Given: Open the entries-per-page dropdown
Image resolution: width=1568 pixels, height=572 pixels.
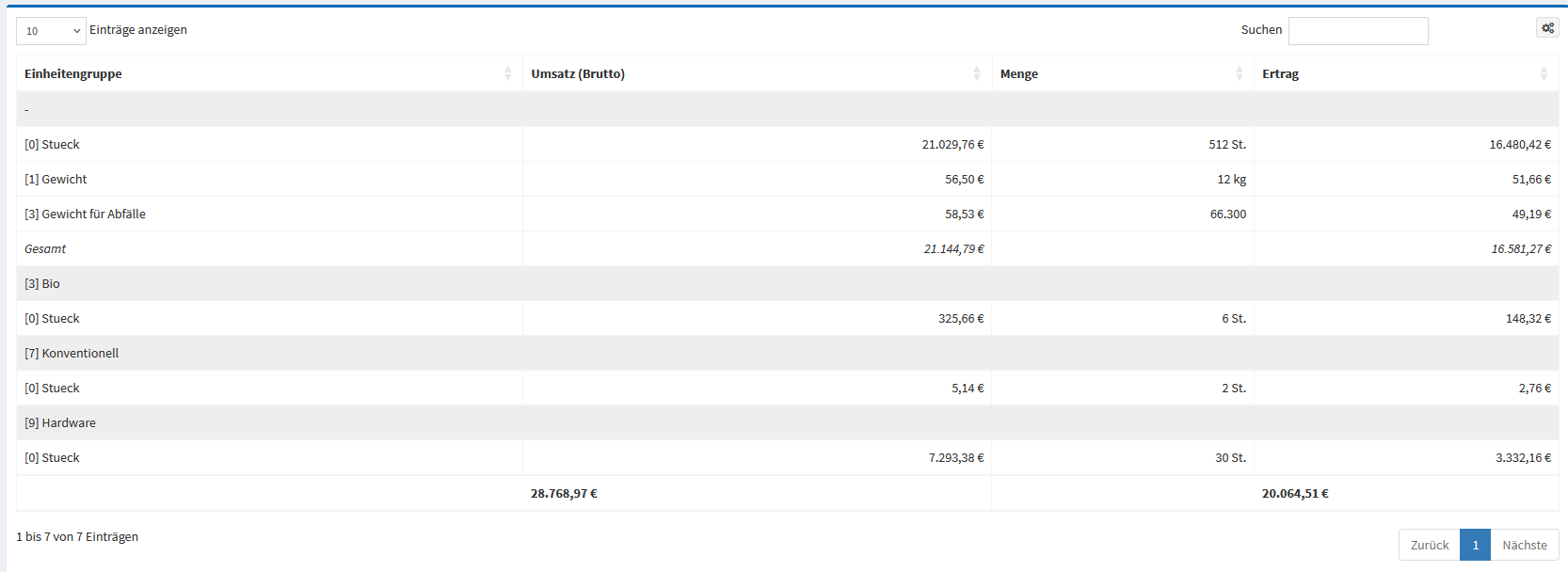Looking at the screenshot, I should click(x=51, y=31).
